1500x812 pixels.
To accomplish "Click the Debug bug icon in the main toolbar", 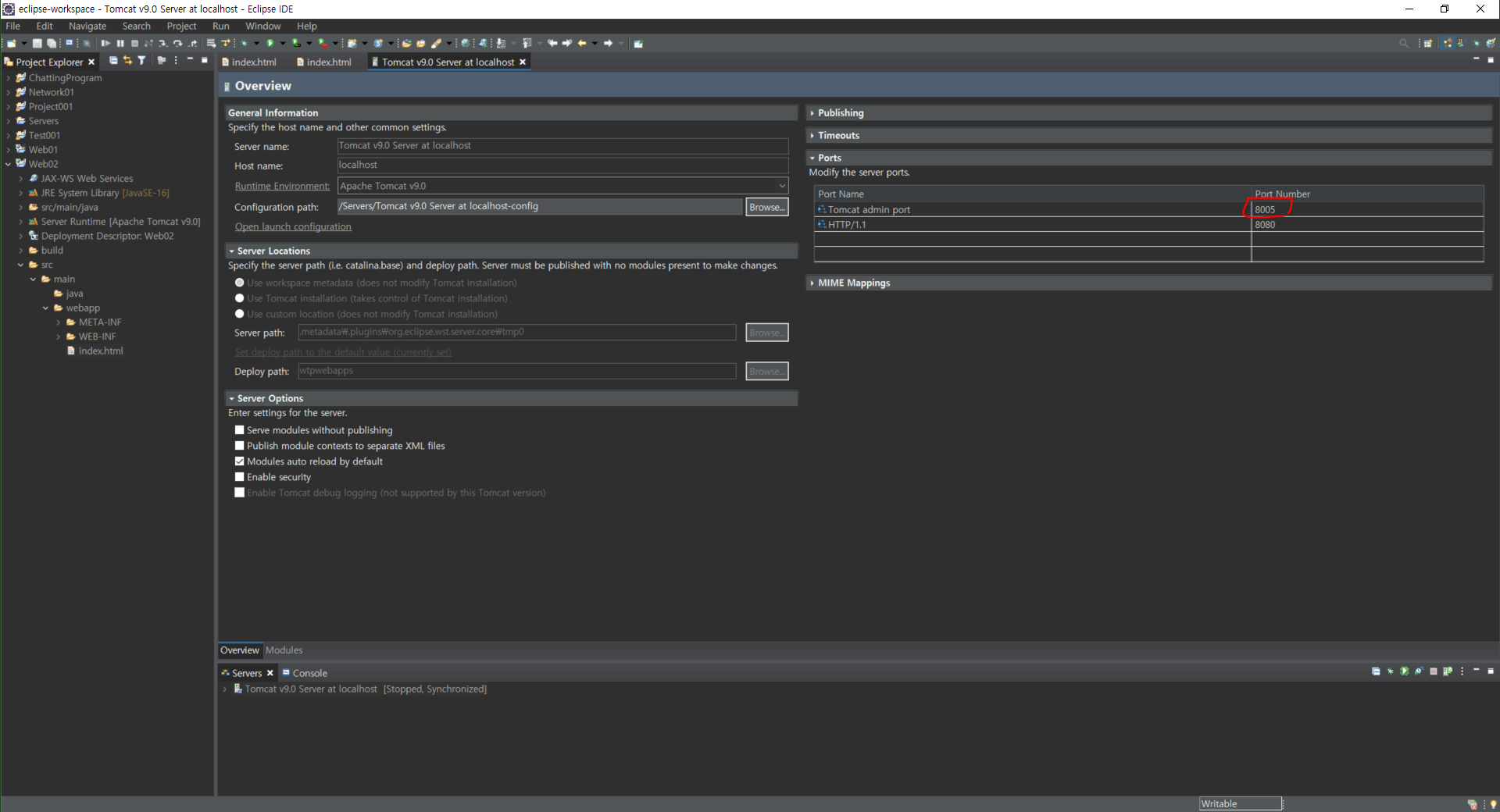I will coord(244,43).
